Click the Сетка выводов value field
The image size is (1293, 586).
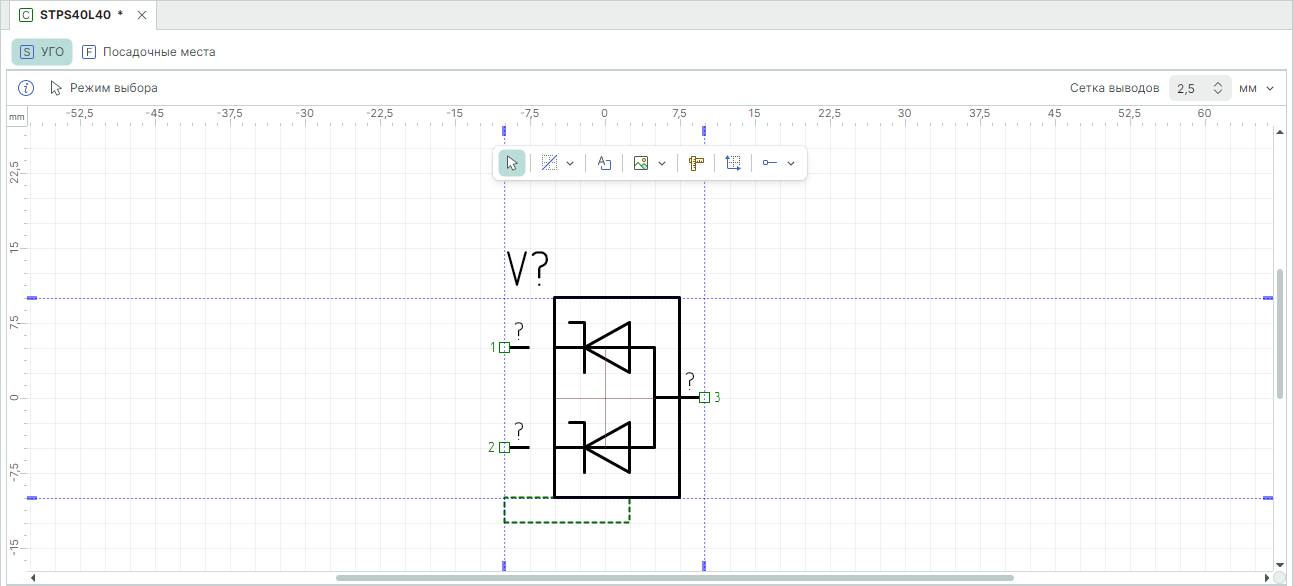tap(1188, 88)
